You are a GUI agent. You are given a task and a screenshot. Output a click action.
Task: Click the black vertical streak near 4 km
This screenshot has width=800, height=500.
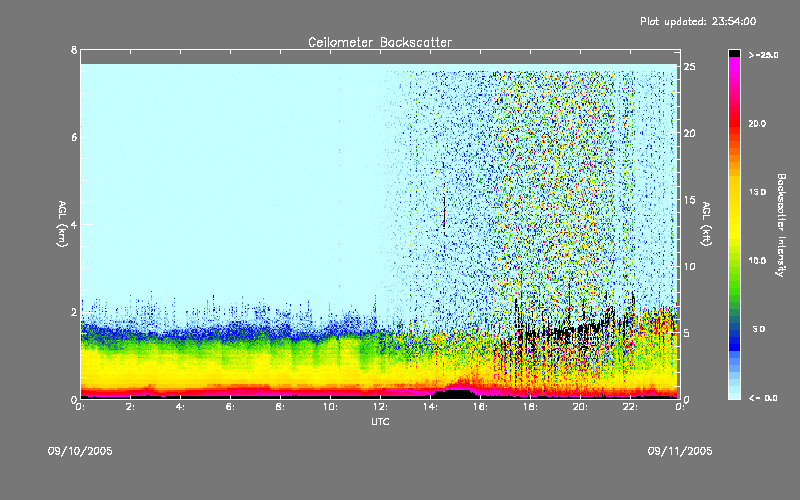coord(444,214)
